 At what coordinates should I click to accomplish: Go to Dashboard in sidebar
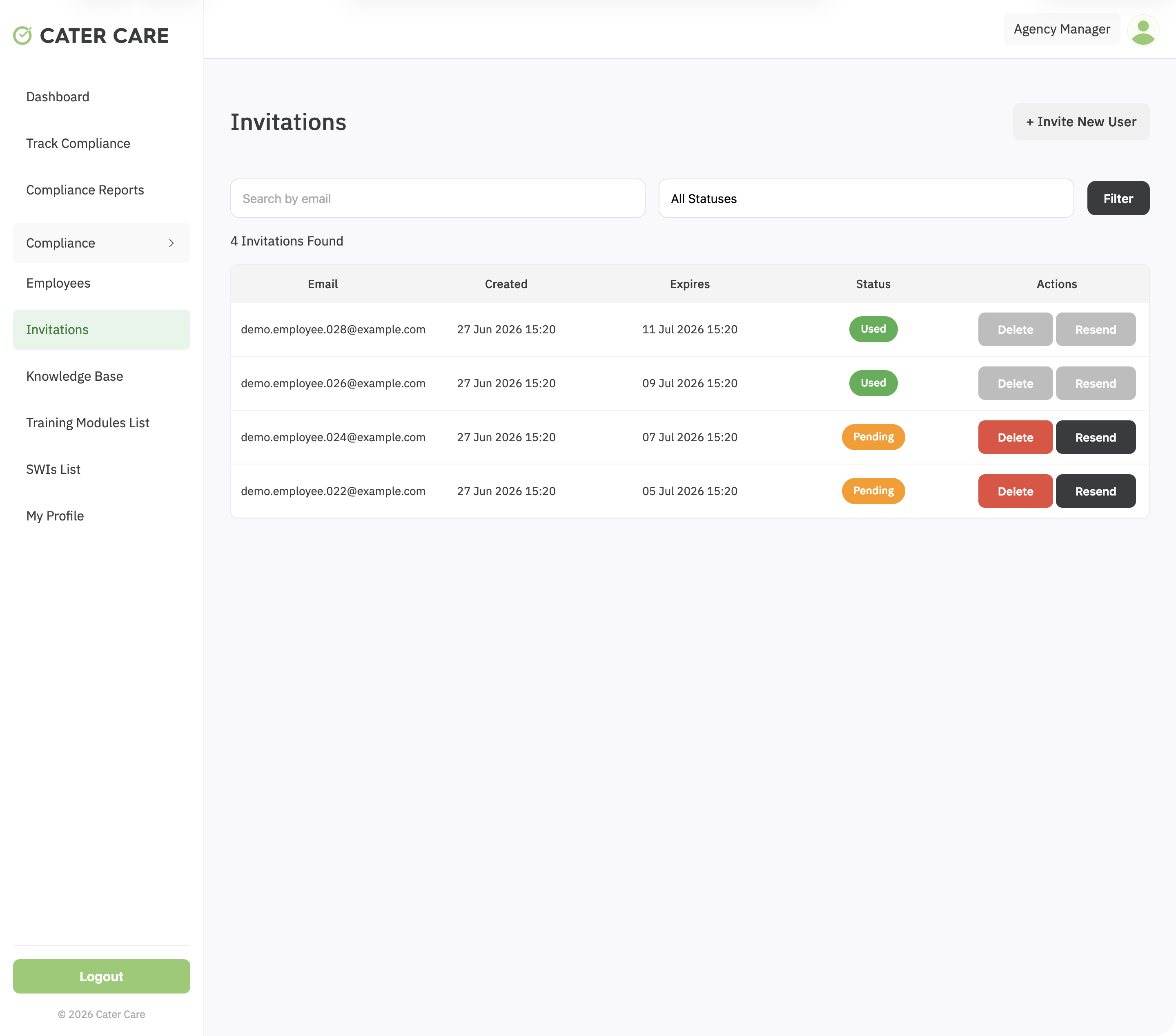tap(58, 97)
